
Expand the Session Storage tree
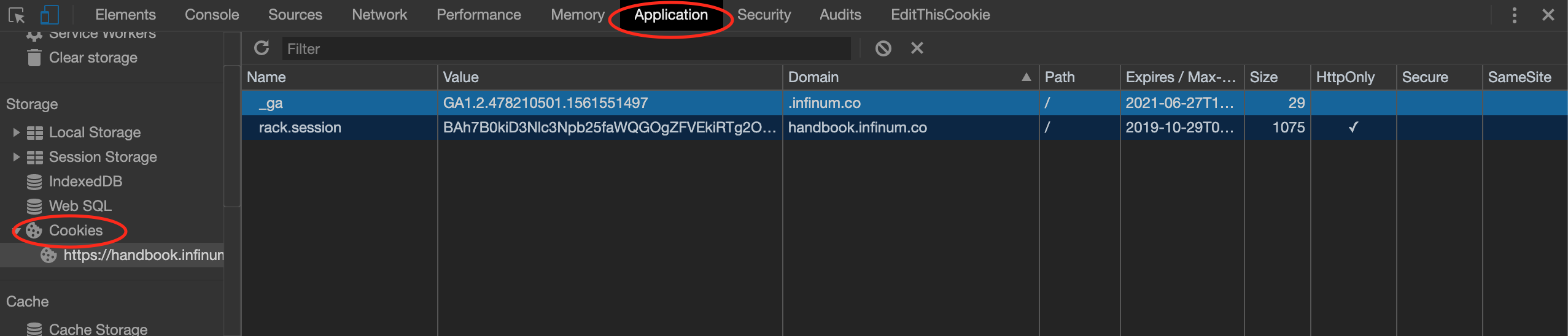[x=16, y=156]
